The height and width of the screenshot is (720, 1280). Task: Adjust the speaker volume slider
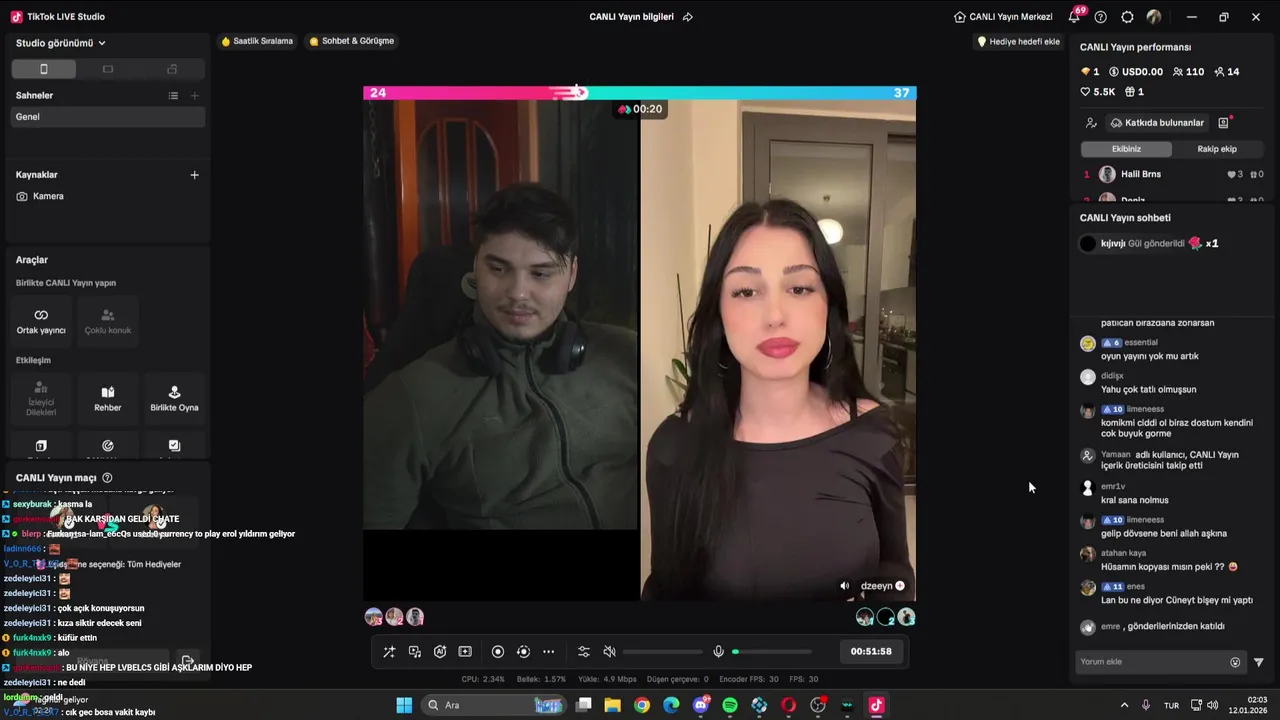(663, 652)
